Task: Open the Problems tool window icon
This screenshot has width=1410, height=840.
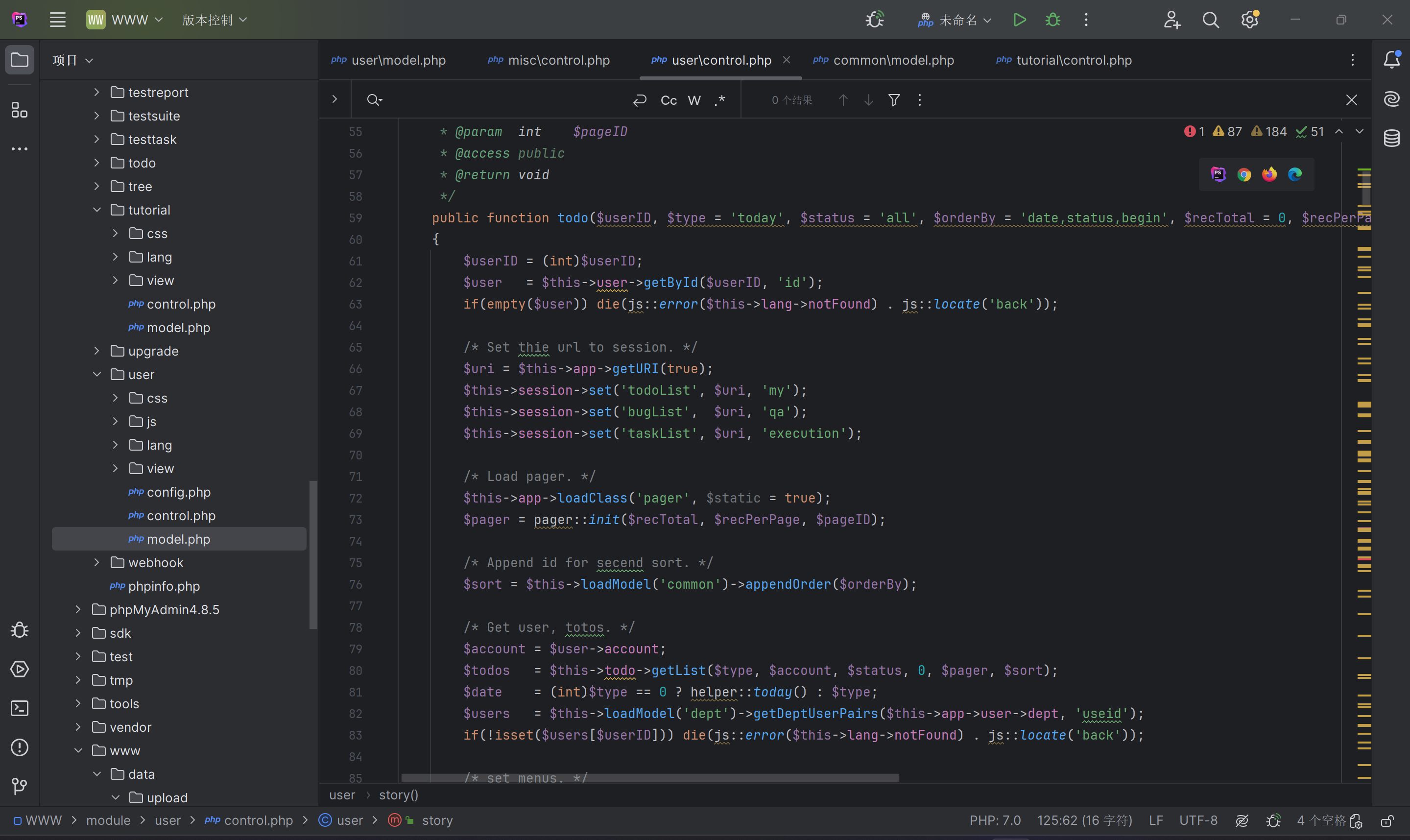Action: [19, 747]
